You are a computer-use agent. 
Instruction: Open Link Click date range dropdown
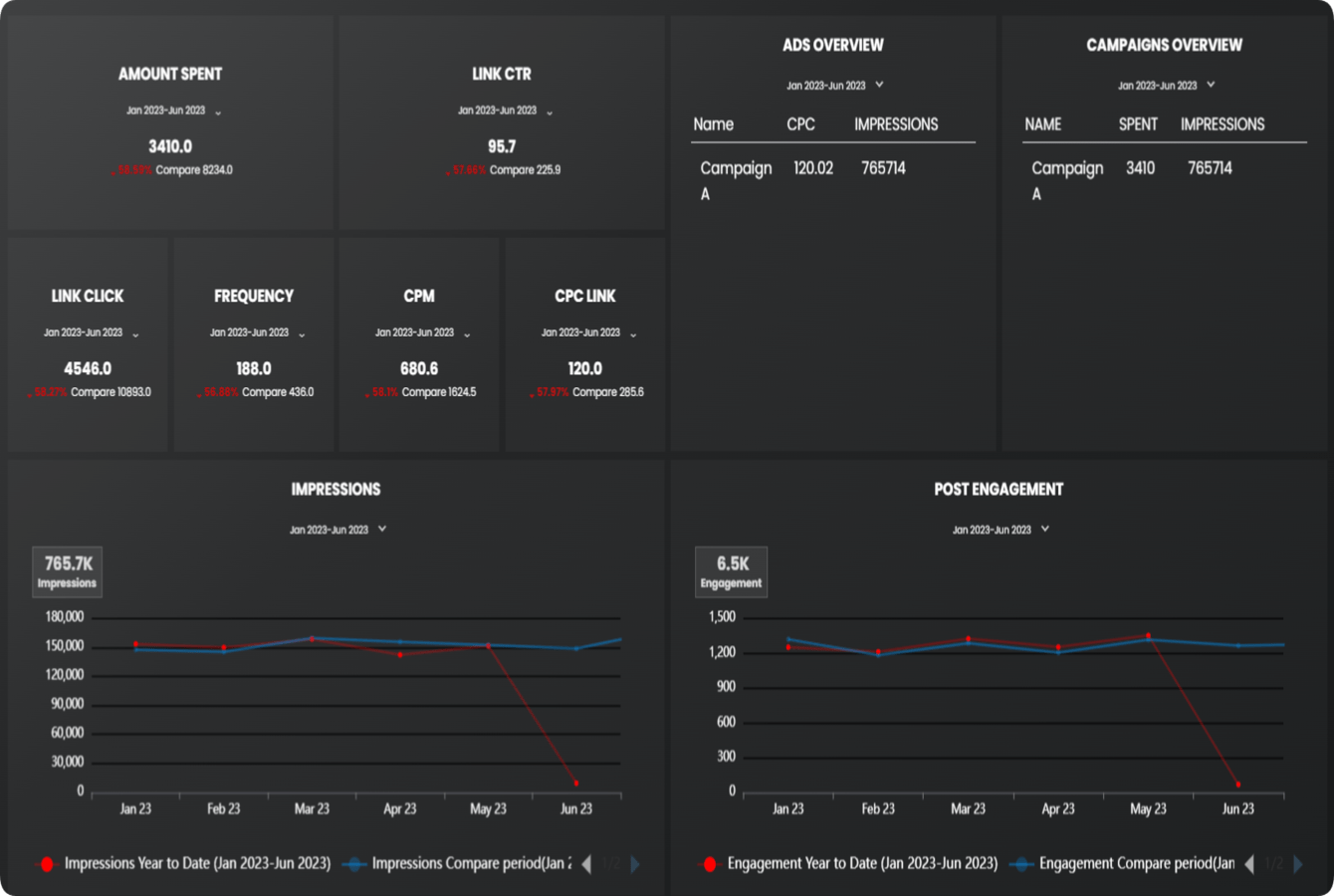[92, 334]
